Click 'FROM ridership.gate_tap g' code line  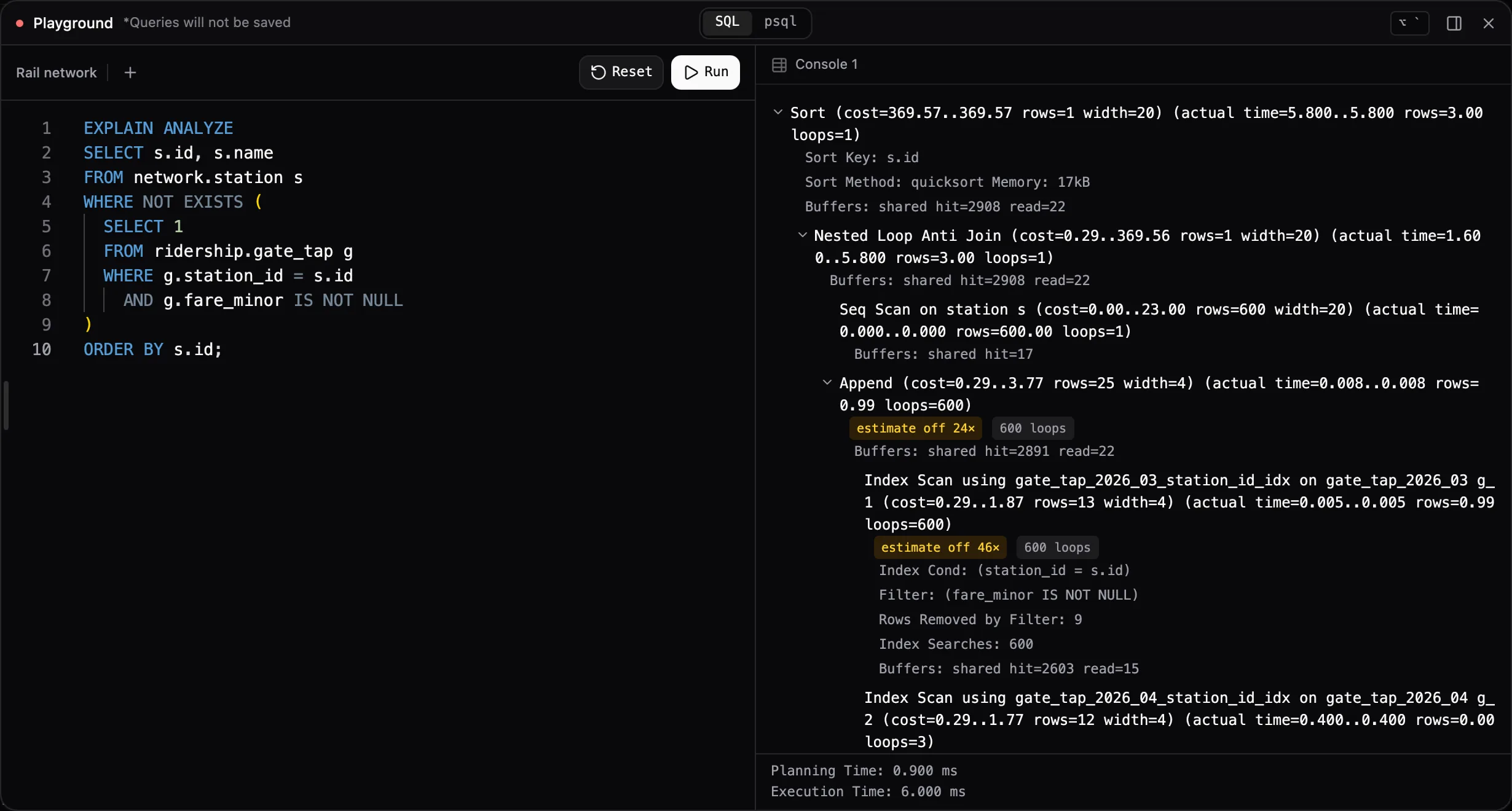tap(228, 251)
